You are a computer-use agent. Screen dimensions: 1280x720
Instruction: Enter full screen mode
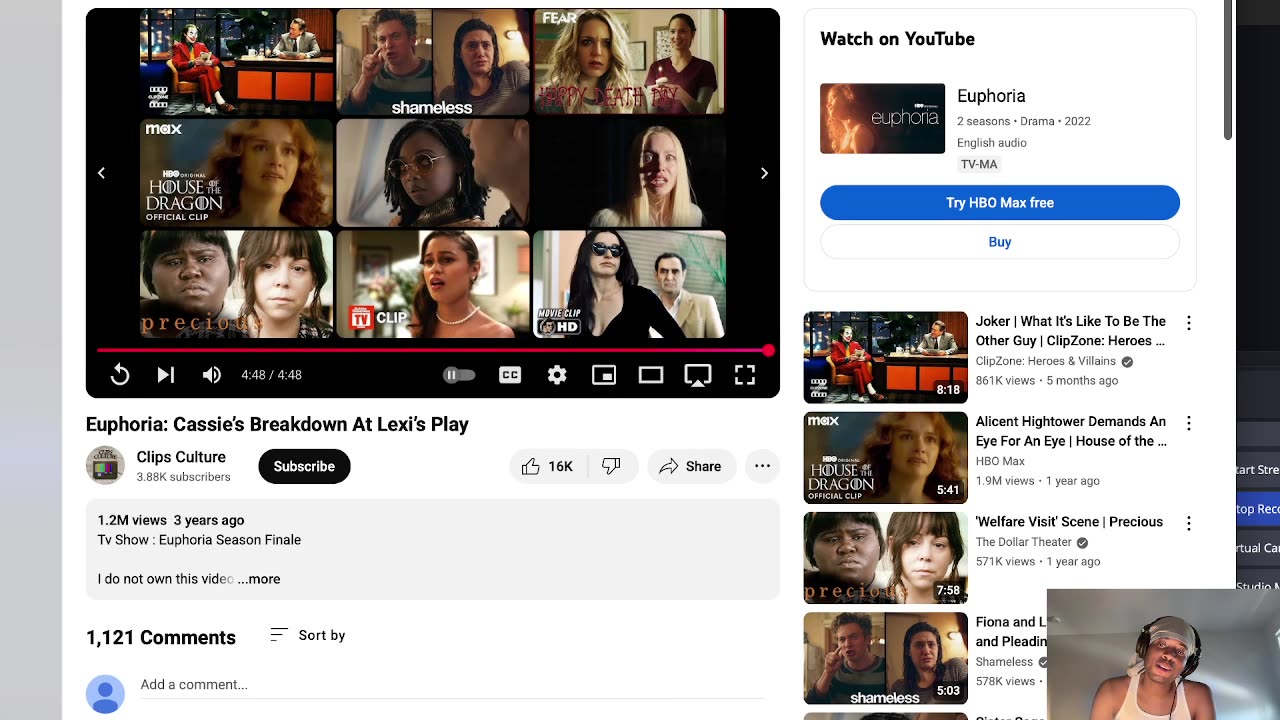click(x=745, y=375)
